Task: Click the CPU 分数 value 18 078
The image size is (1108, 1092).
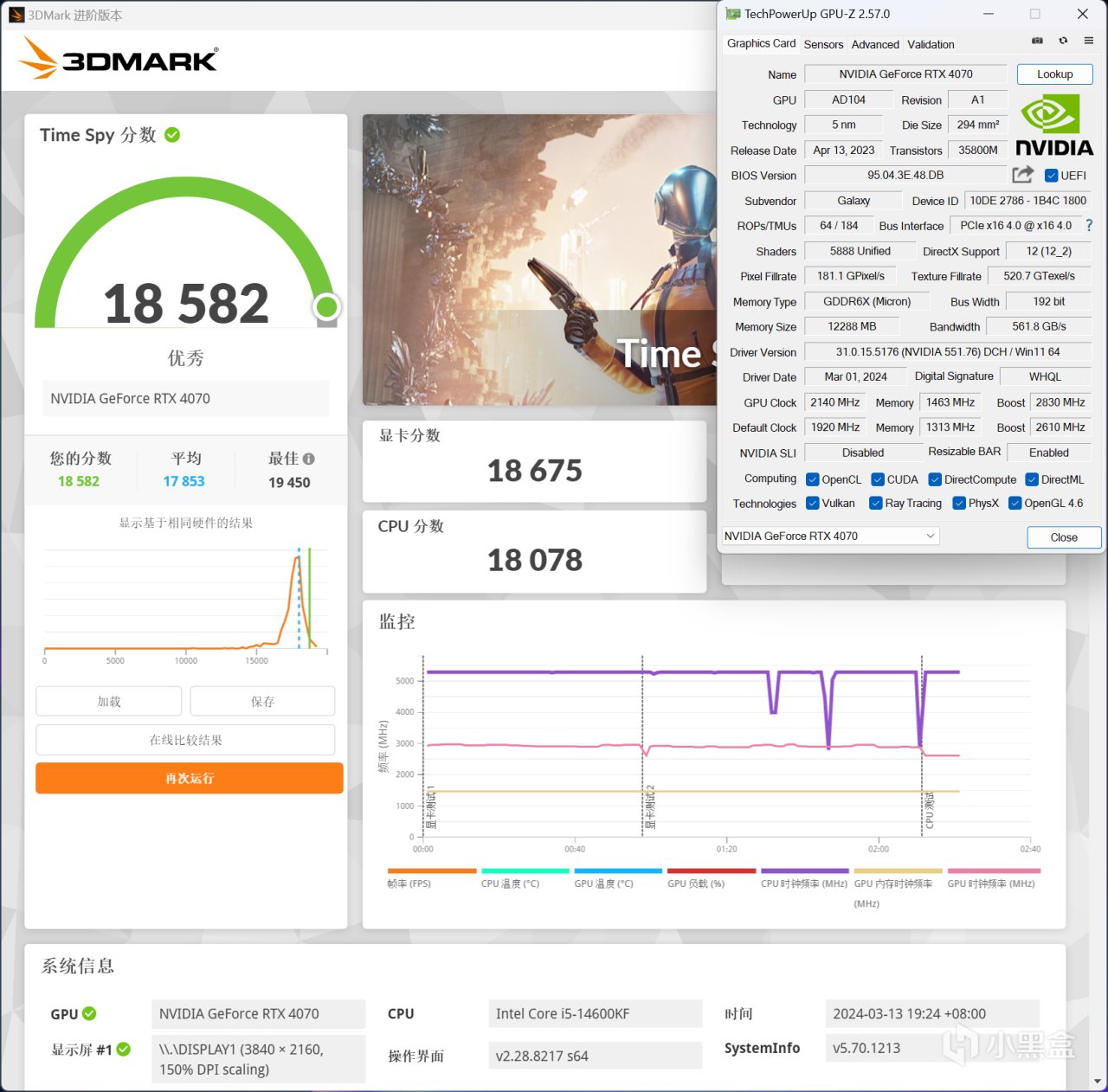Action: click(535, 560)
